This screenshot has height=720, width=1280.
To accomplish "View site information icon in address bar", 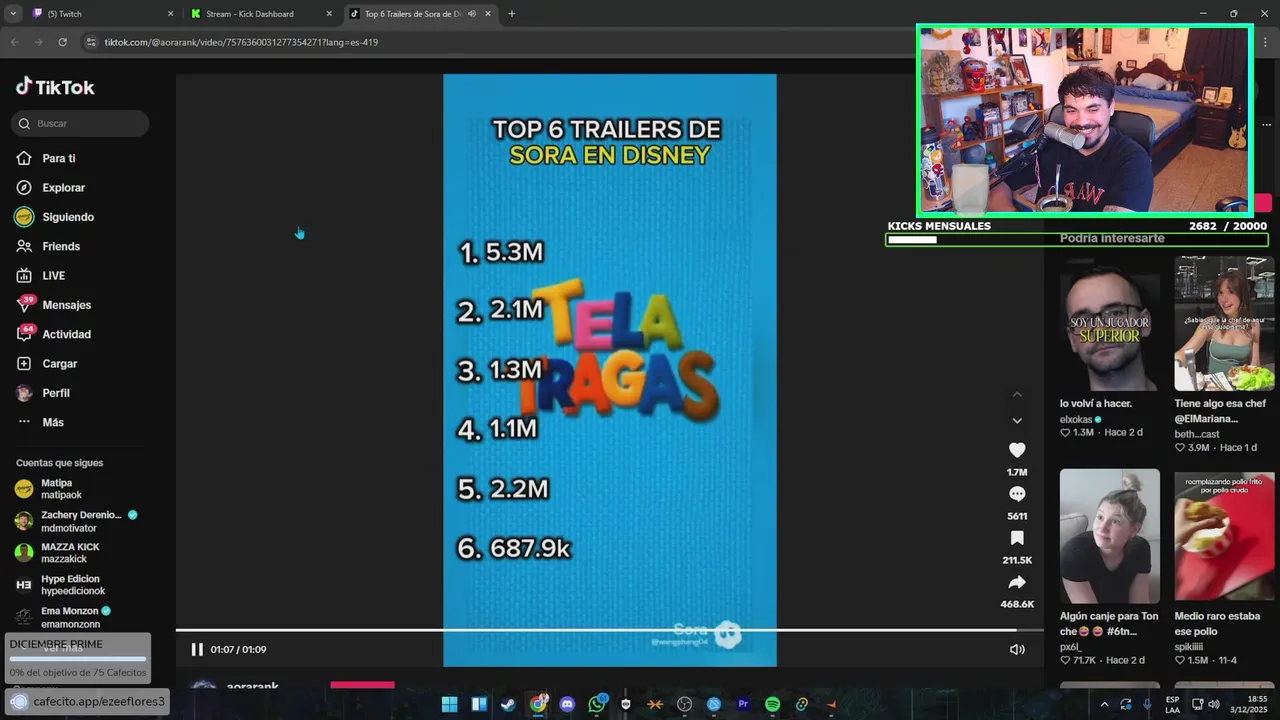I will coord(91,42).
